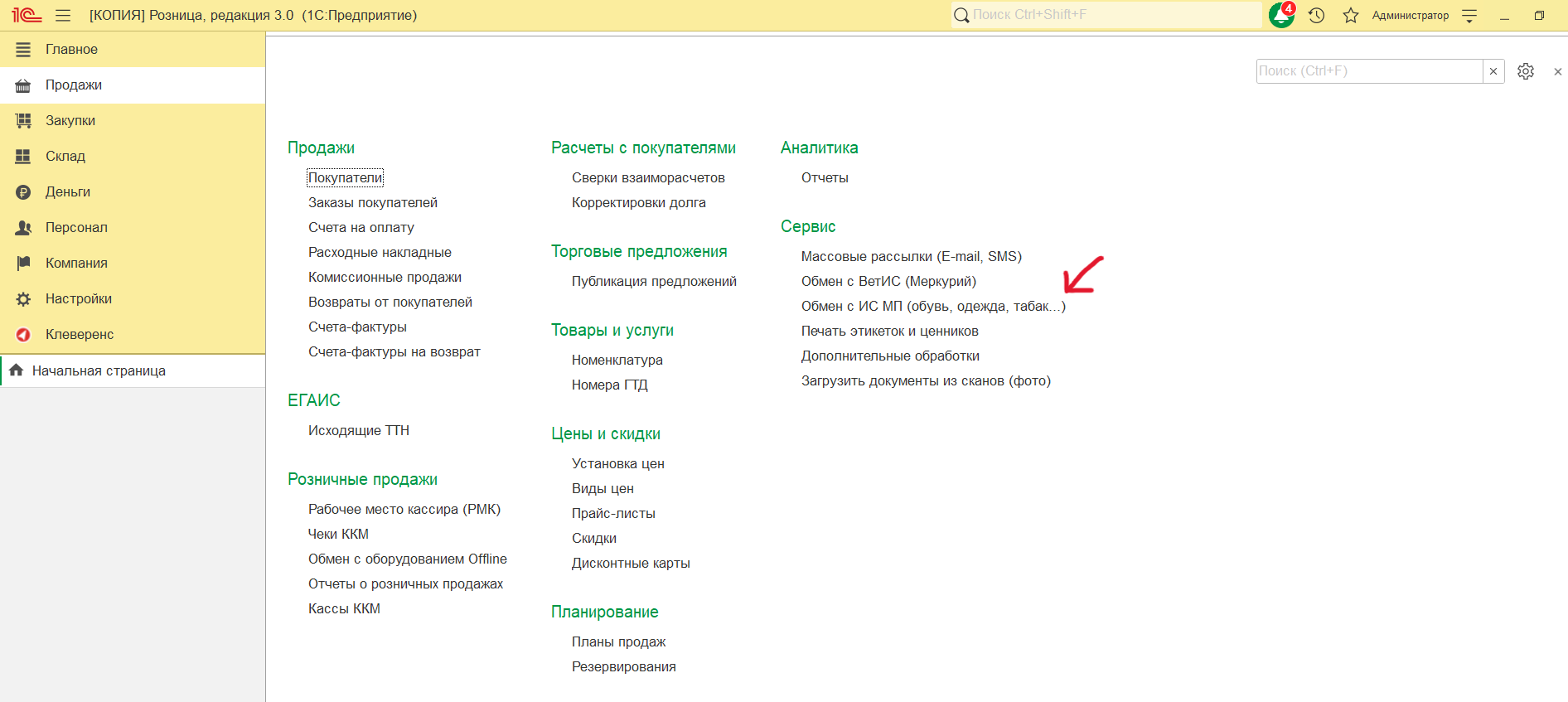This screenshot has width=1568, height=702.
Task: Open the Покупатели list
Action: [345, 177]
